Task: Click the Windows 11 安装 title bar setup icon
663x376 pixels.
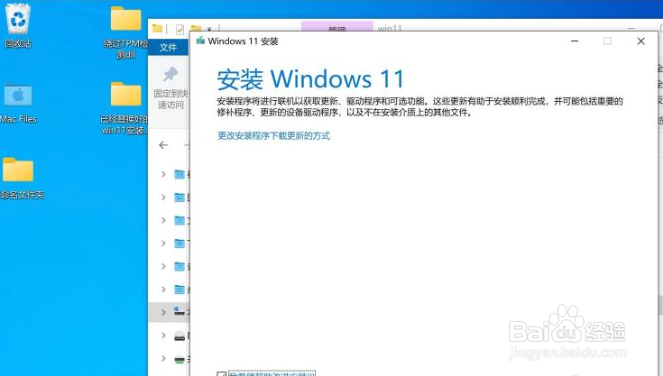Action: (200, 41)
